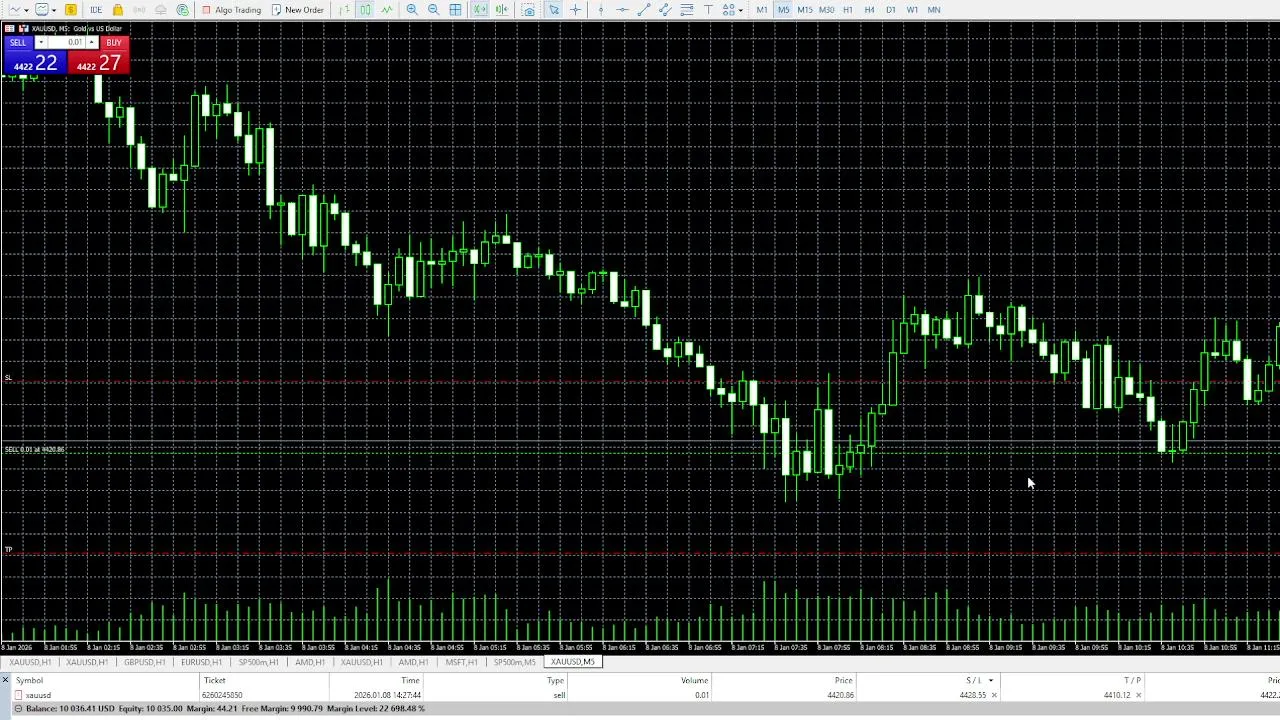The width and height of the screenshot is (1280, 720).
Task: Switch to H1 timeframe in toolbar
Action: click(x=848, y=10)
